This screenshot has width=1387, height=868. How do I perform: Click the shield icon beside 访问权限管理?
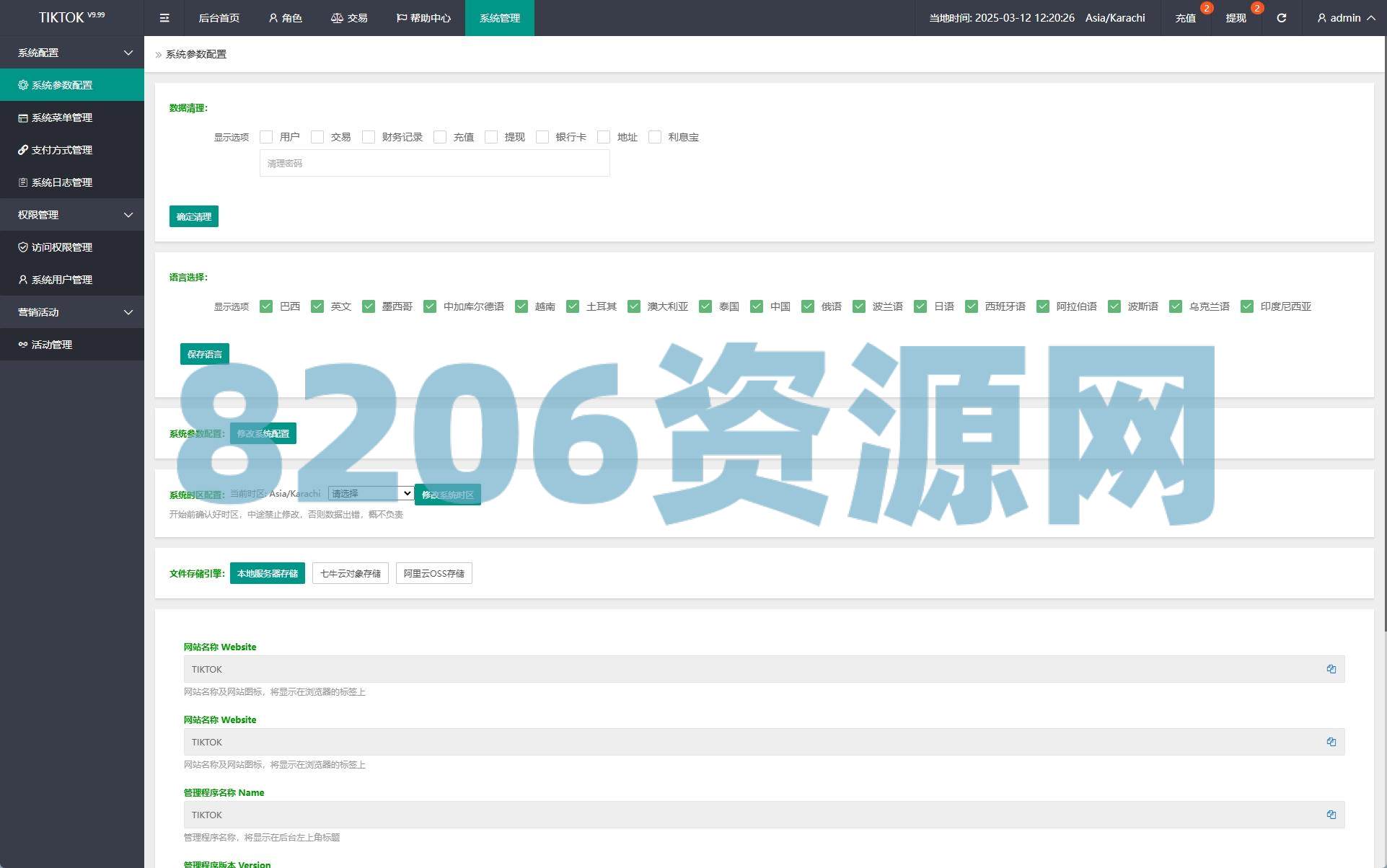pos(23,247)
